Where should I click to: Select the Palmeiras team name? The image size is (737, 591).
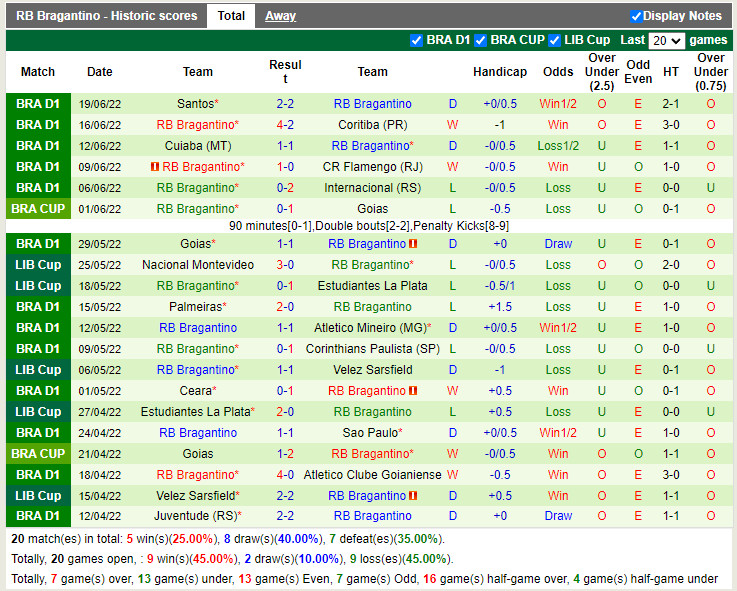(196, 307)
